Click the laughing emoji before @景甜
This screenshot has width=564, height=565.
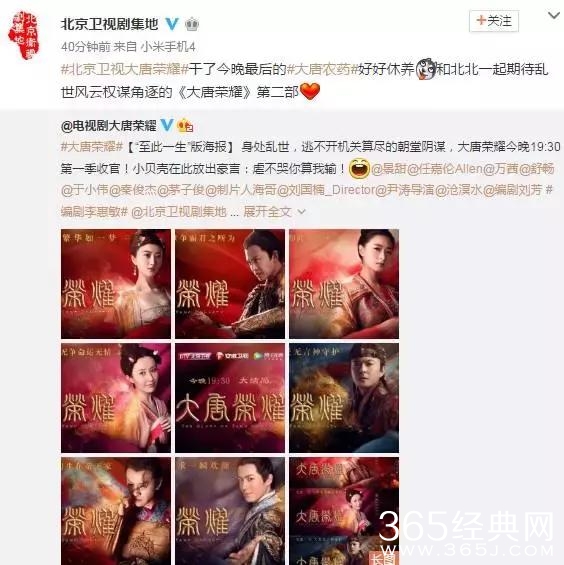359,168
